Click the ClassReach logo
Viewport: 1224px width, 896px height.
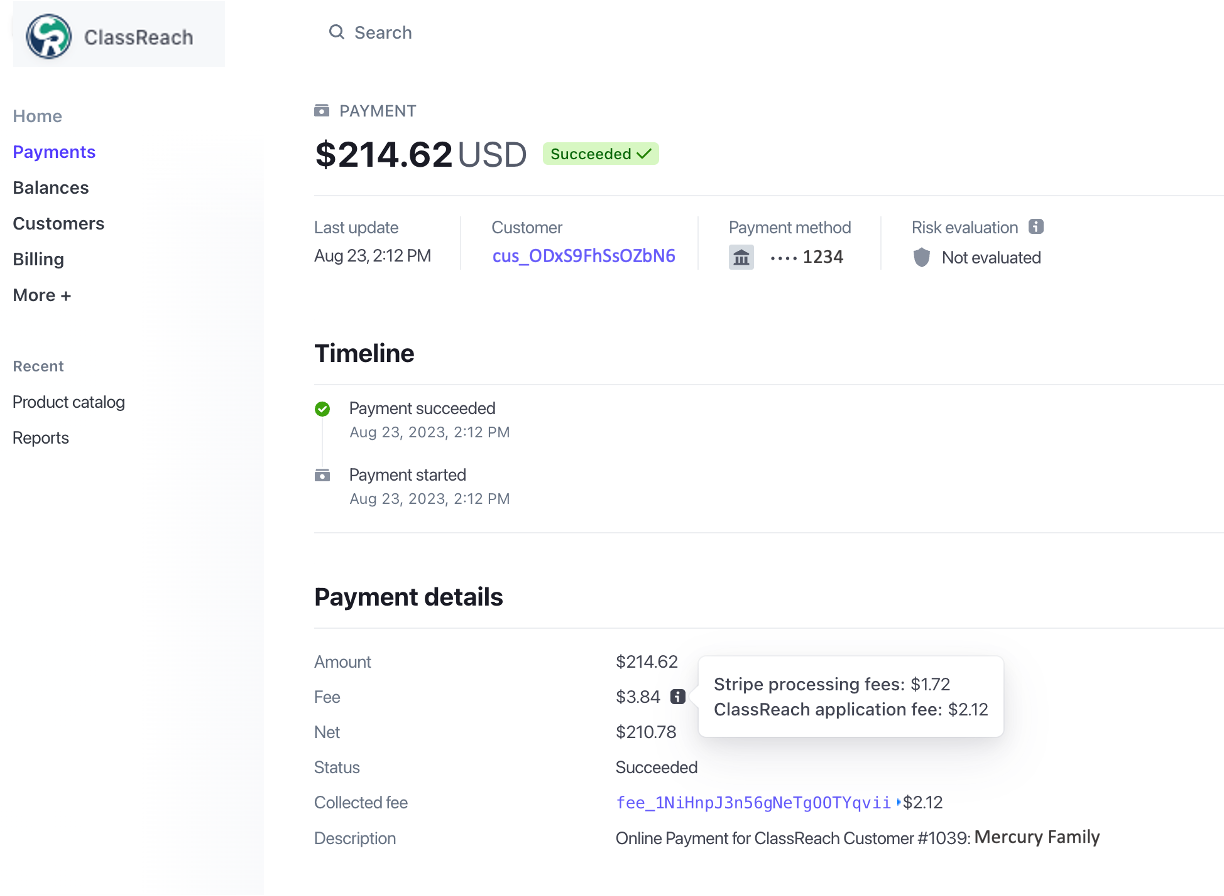(47, 33)
